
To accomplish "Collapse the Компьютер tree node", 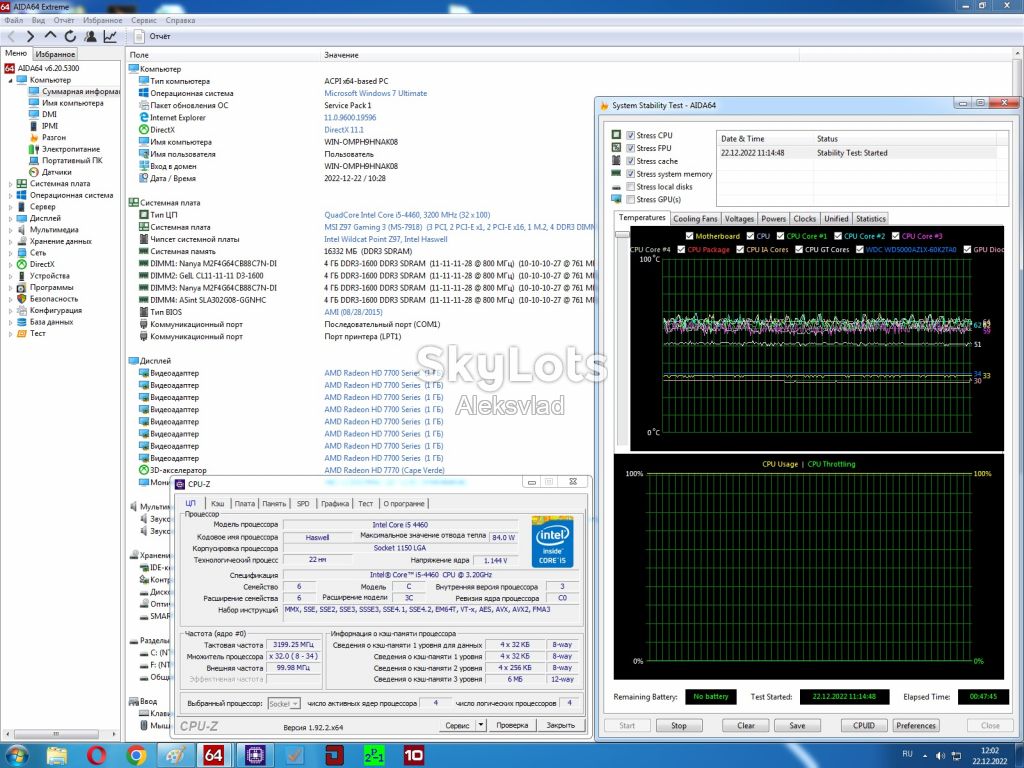I will [x=10, y=80].
